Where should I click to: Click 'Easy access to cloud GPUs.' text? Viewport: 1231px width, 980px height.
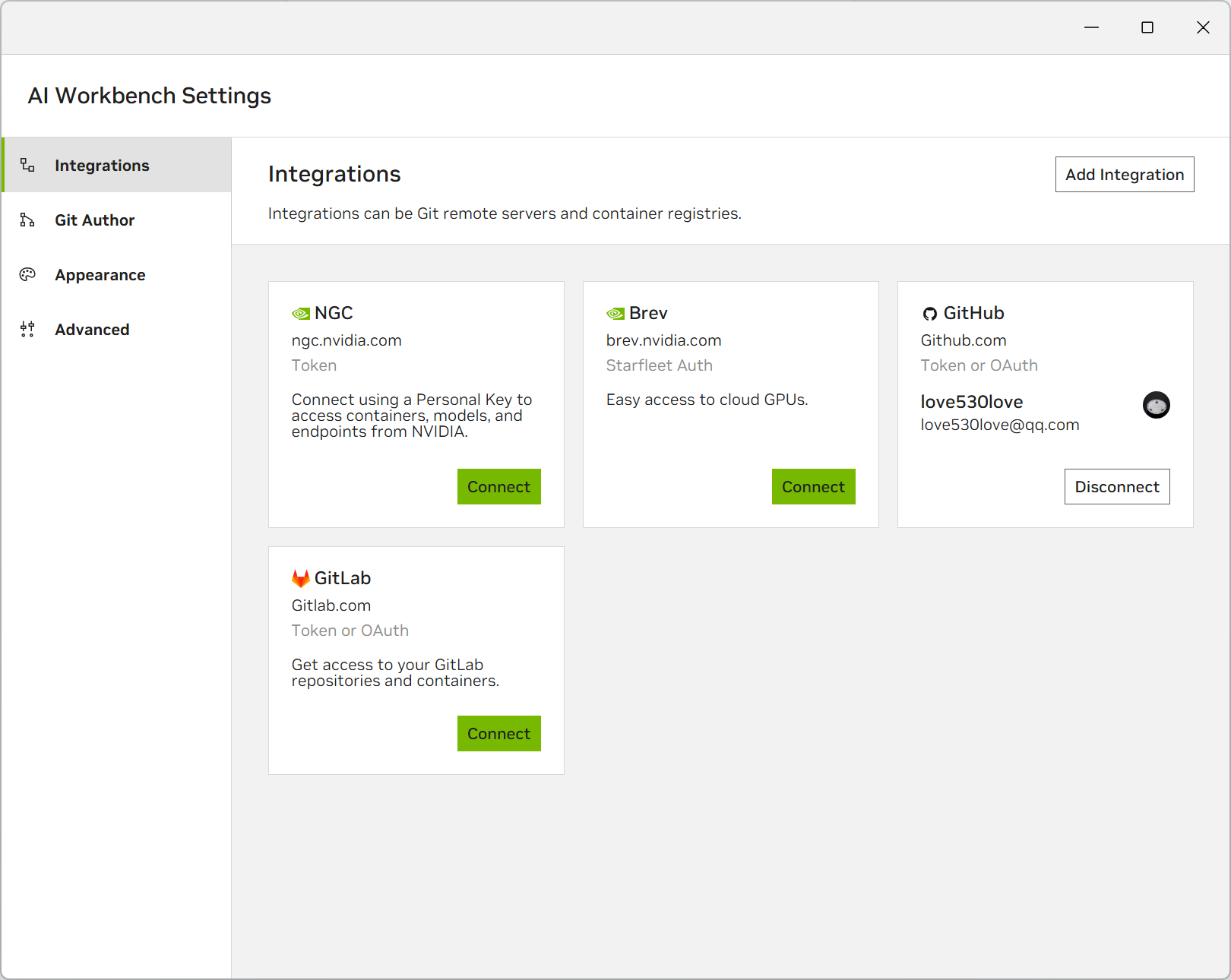[707, 400]
